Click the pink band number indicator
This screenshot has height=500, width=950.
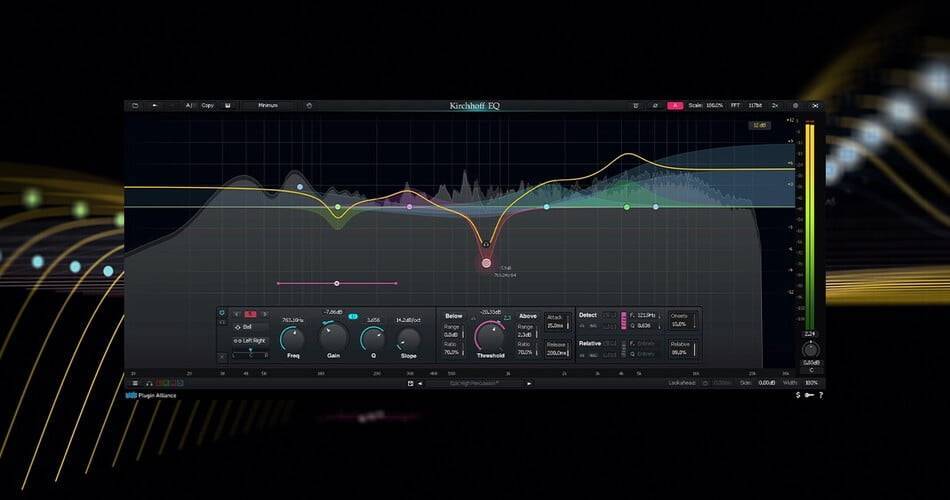point(250,314)
